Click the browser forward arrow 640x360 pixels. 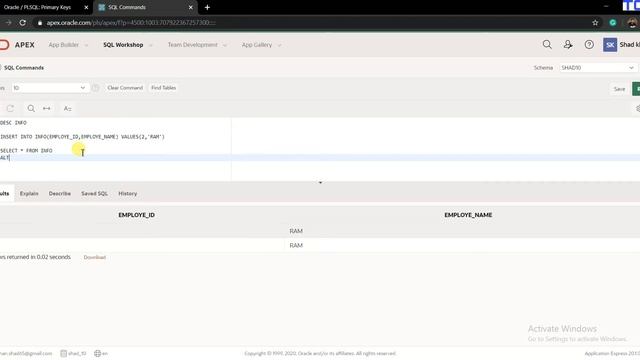point(8,23)
